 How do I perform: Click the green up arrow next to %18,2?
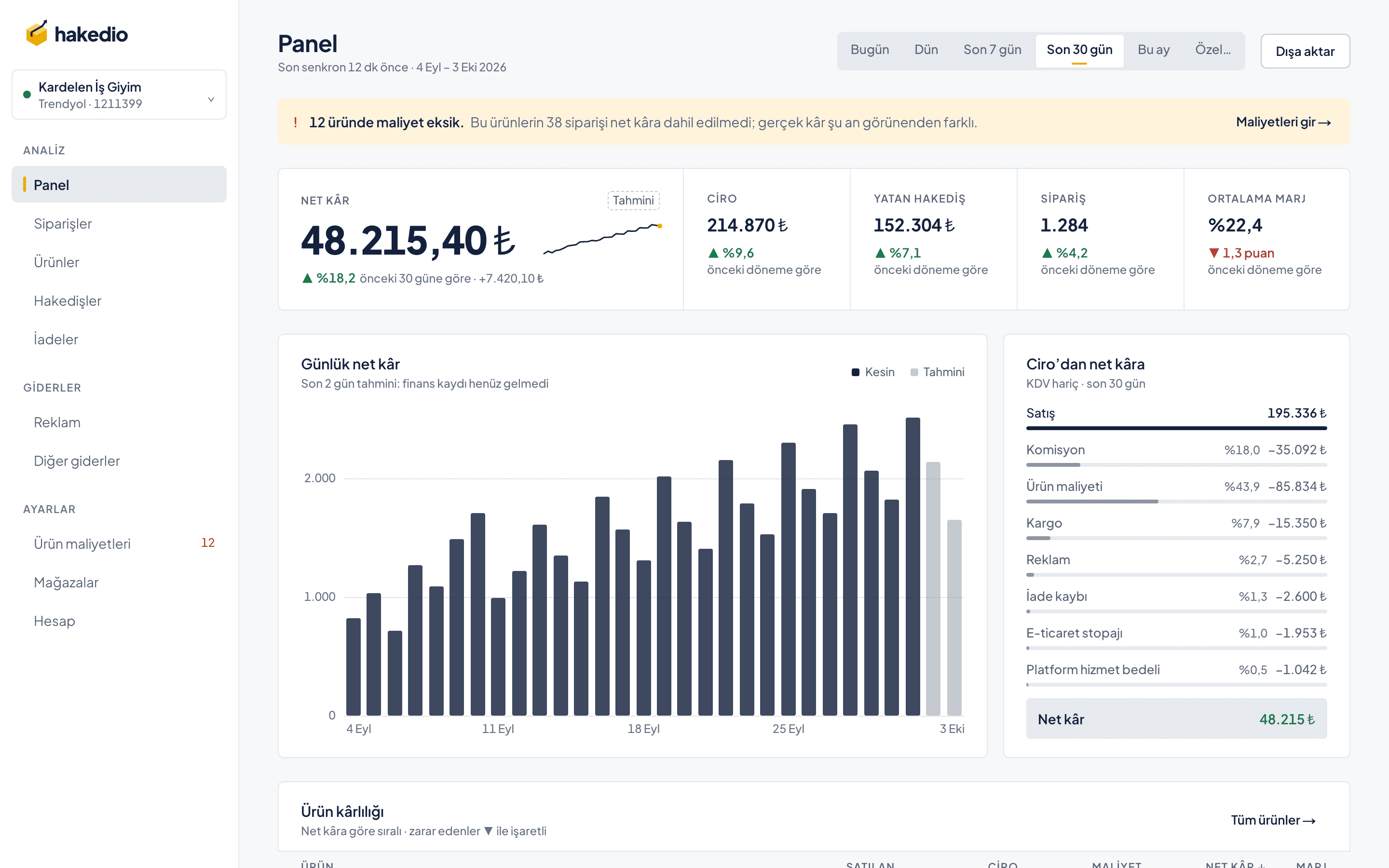(308, 278)
